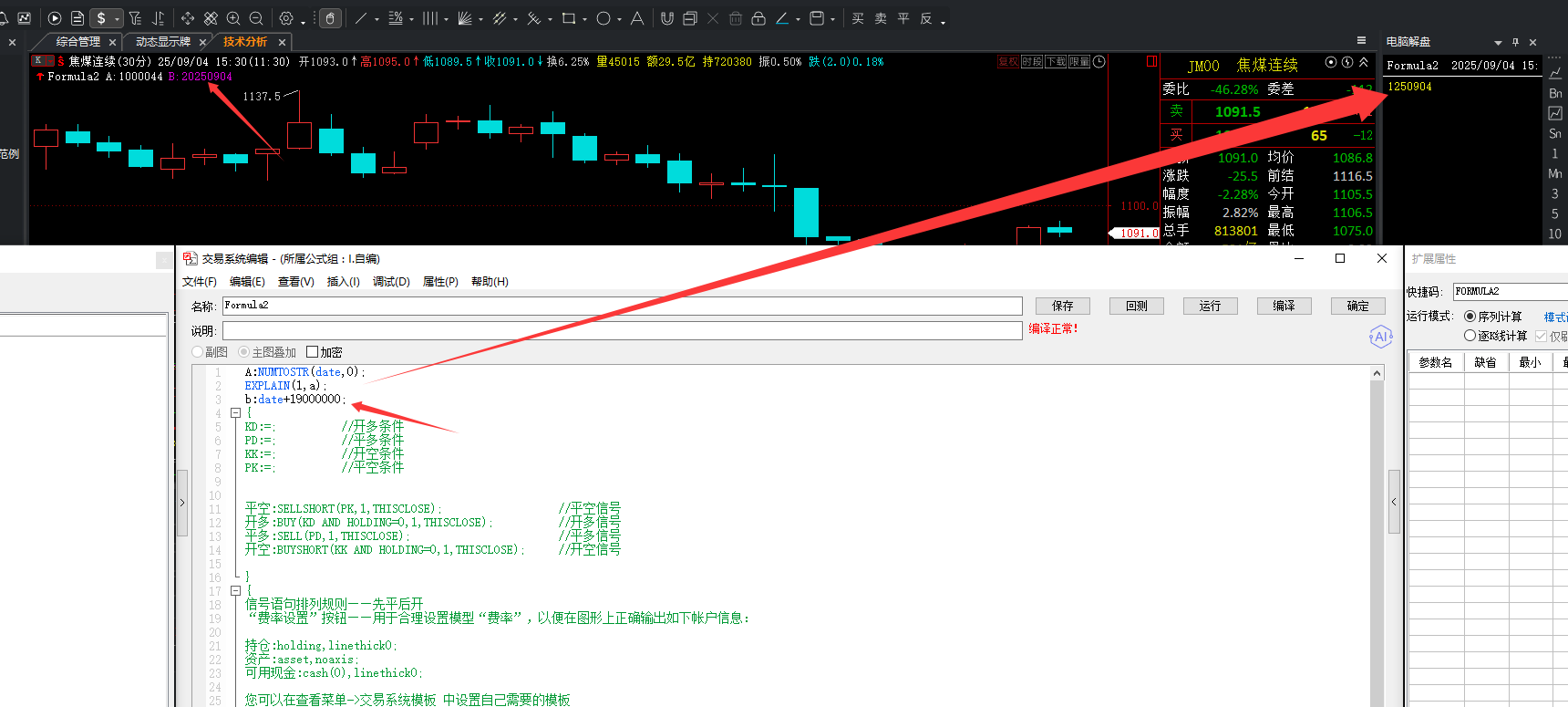Collapse the code block at line 17
The height and width of the screenshot is (707, 1568).
pos(235,591)
